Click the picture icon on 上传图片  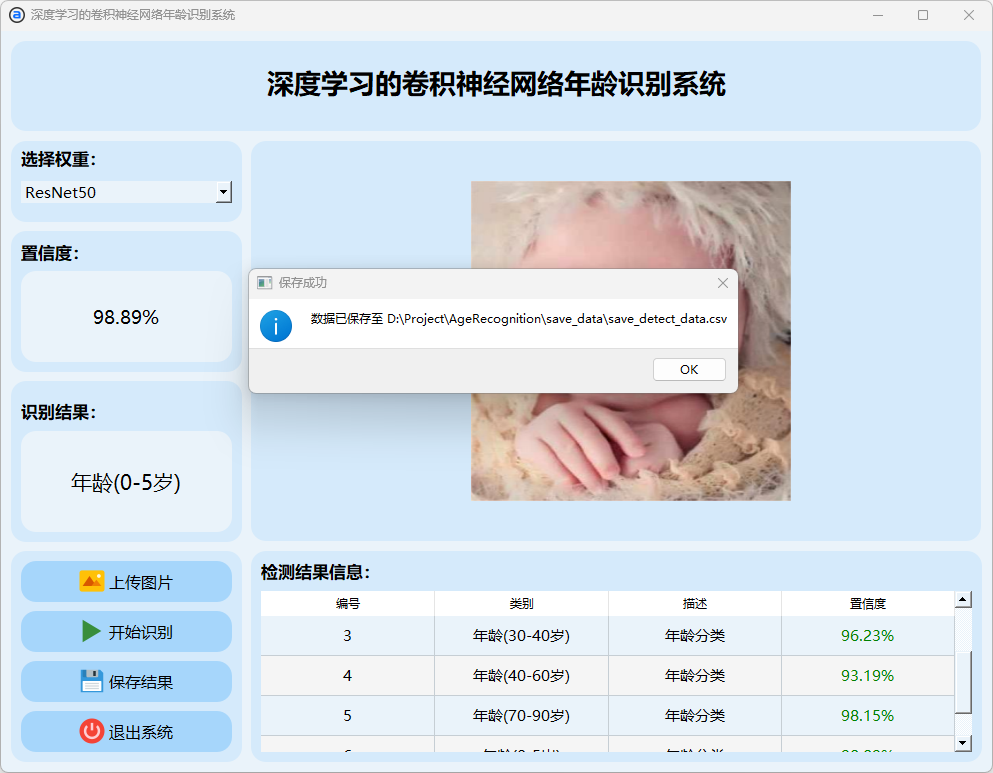[x=91, y=581]
